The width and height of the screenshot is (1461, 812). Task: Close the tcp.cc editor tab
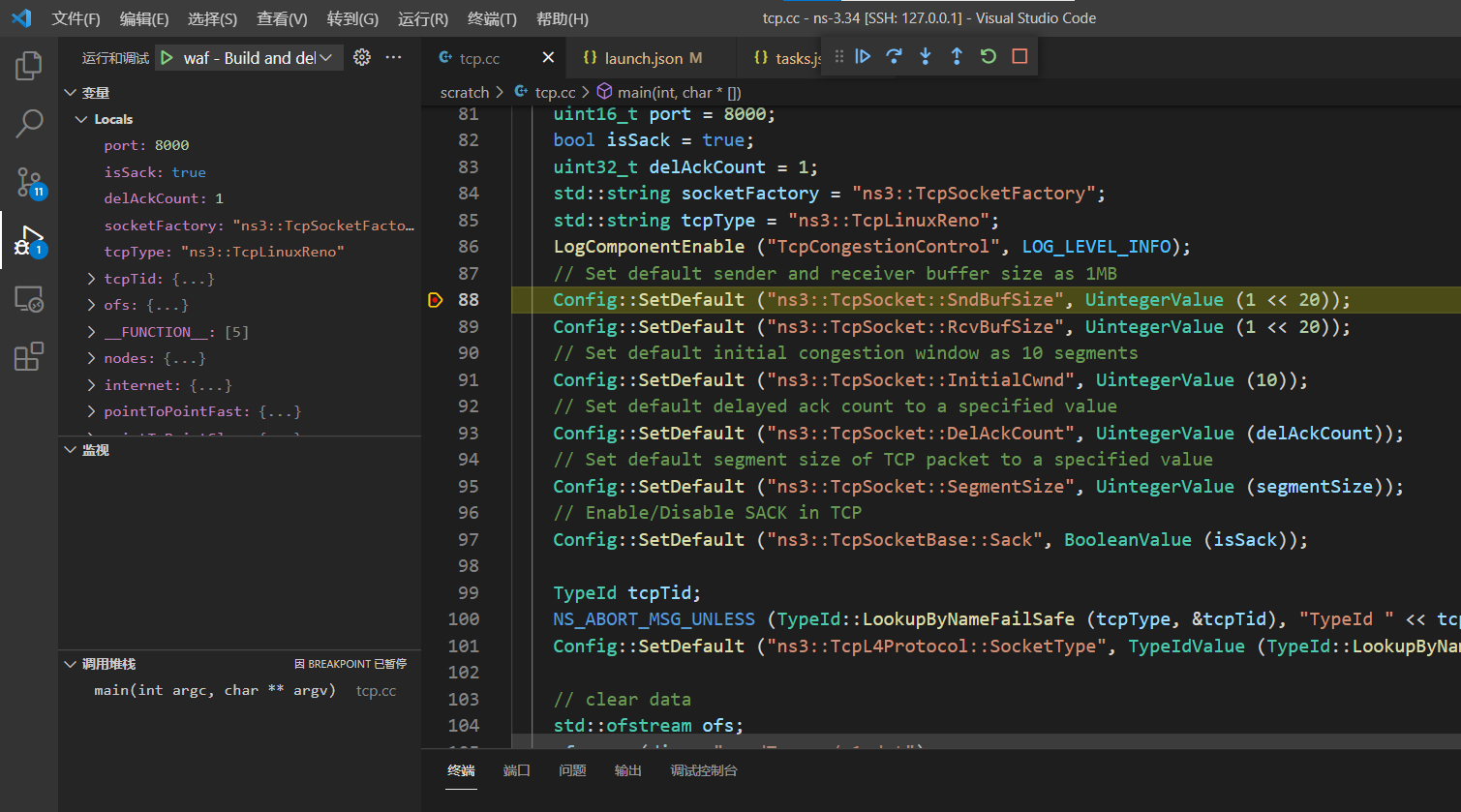(x=548, y=58)
